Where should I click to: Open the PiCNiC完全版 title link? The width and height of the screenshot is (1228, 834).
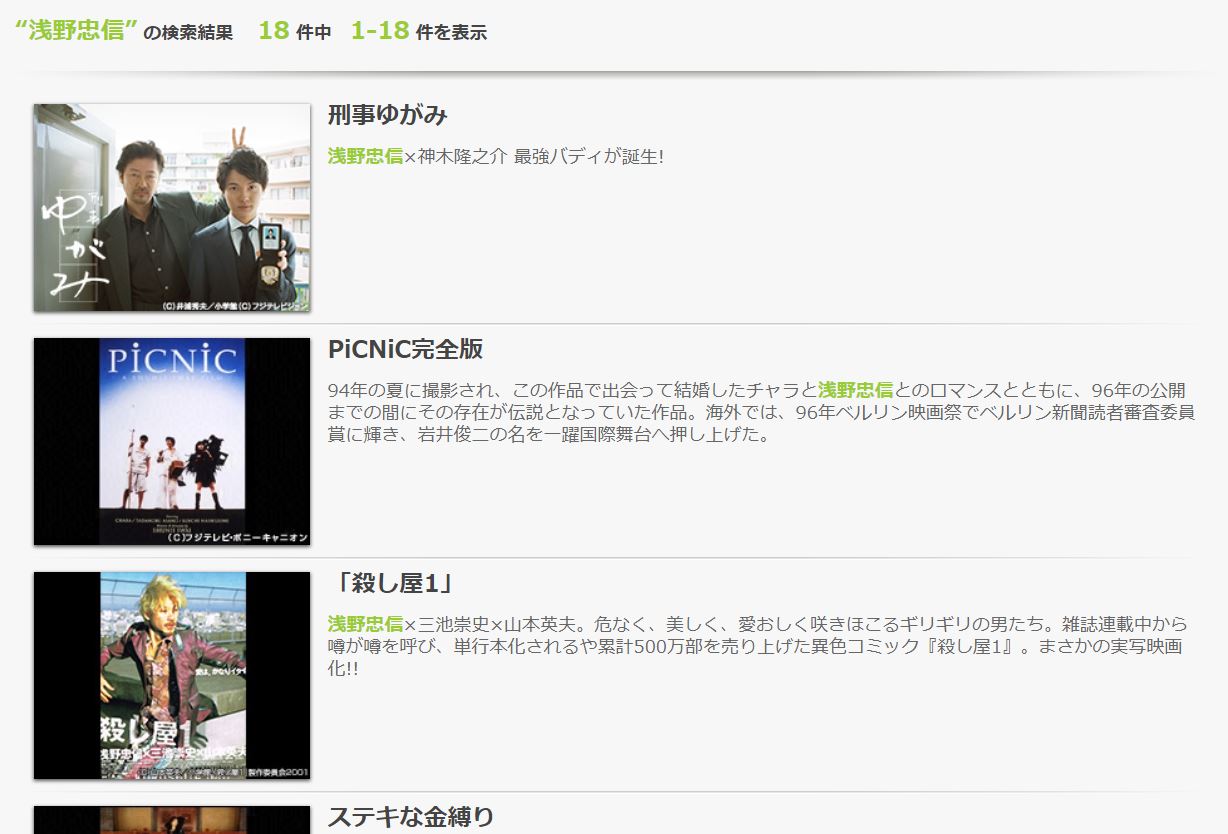click(405, 349)
